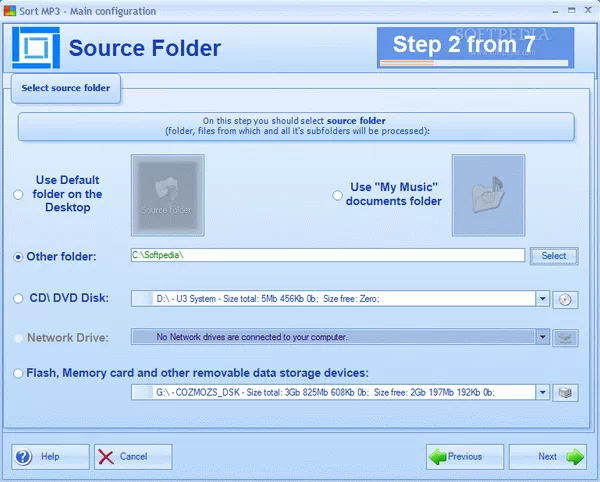Click the Source Folder heading text
600x482 pixels.
[x=145, y=48]
